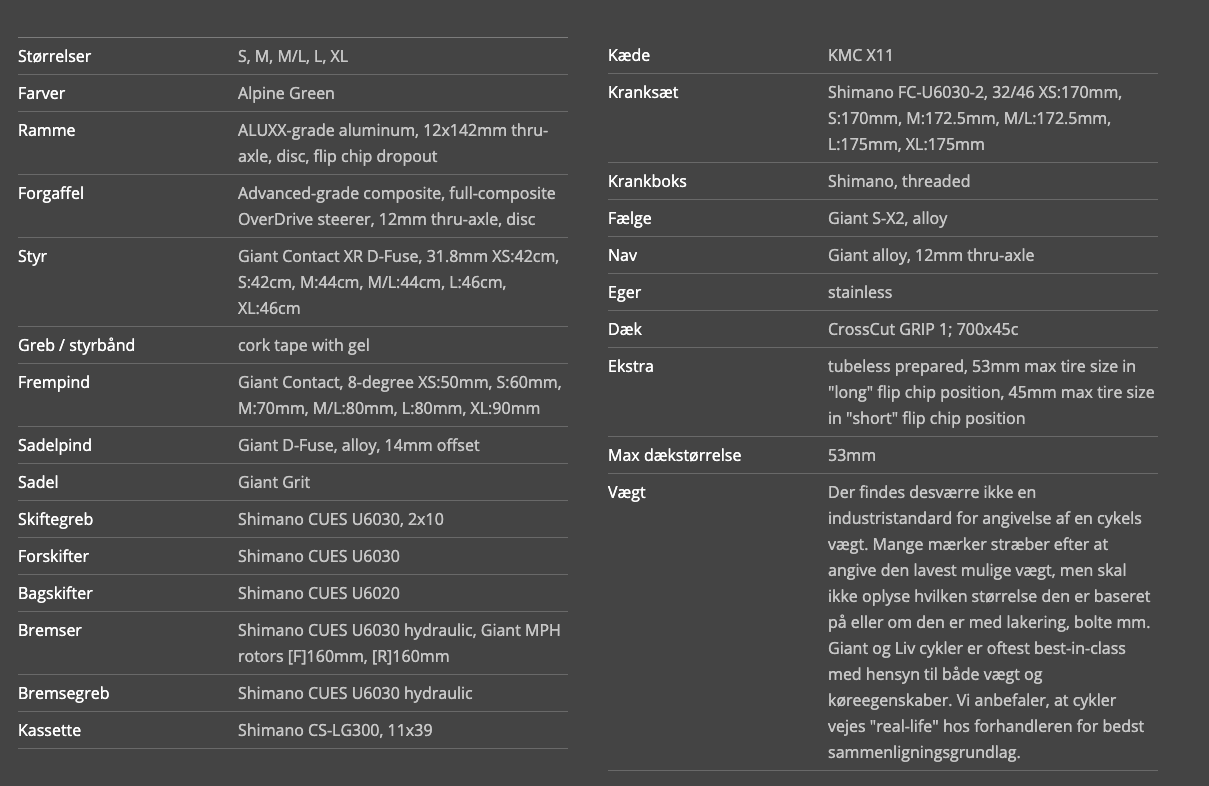Click the 'Sadelpind' label

(x=55, y=445)
